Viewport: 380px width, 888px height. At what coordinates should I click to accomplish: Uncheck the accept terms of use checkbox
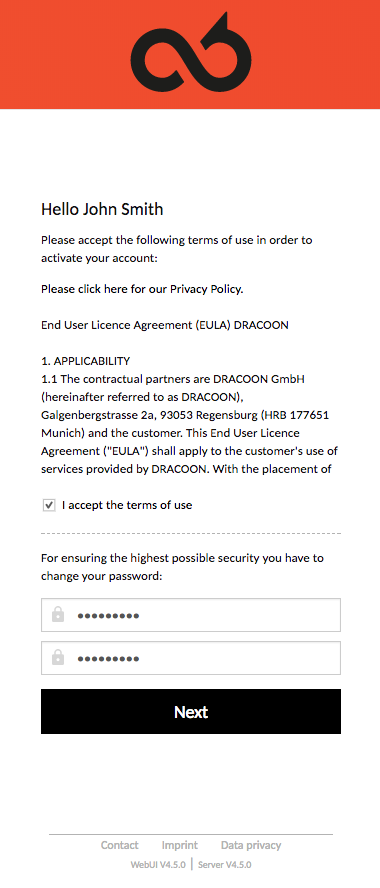(49, 505)
